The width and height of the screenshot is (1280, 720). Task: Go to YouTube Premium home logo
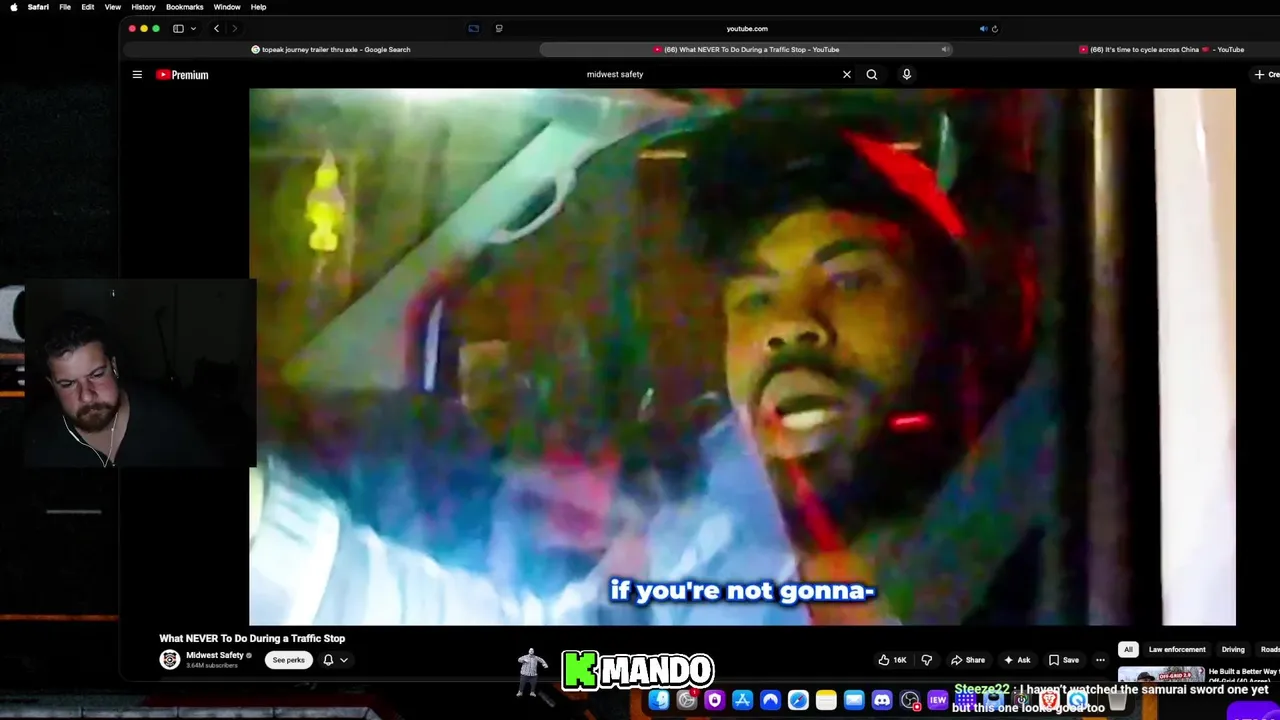click(x=182, y=74)
